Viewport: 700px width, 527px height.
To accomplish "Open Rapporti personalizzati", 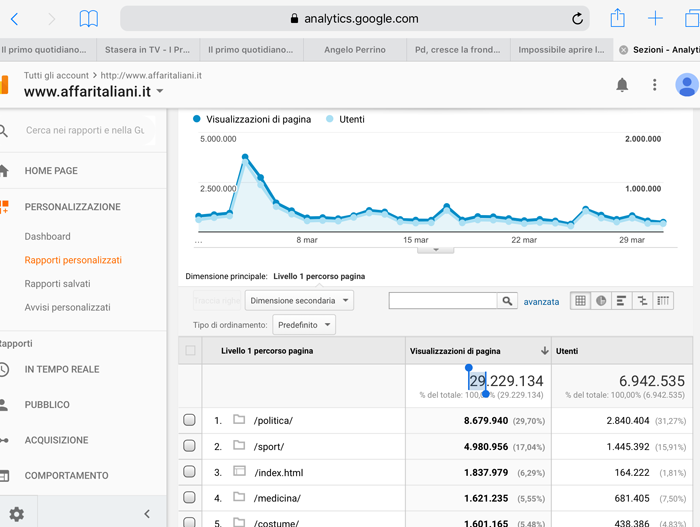I will coord(73,260).
